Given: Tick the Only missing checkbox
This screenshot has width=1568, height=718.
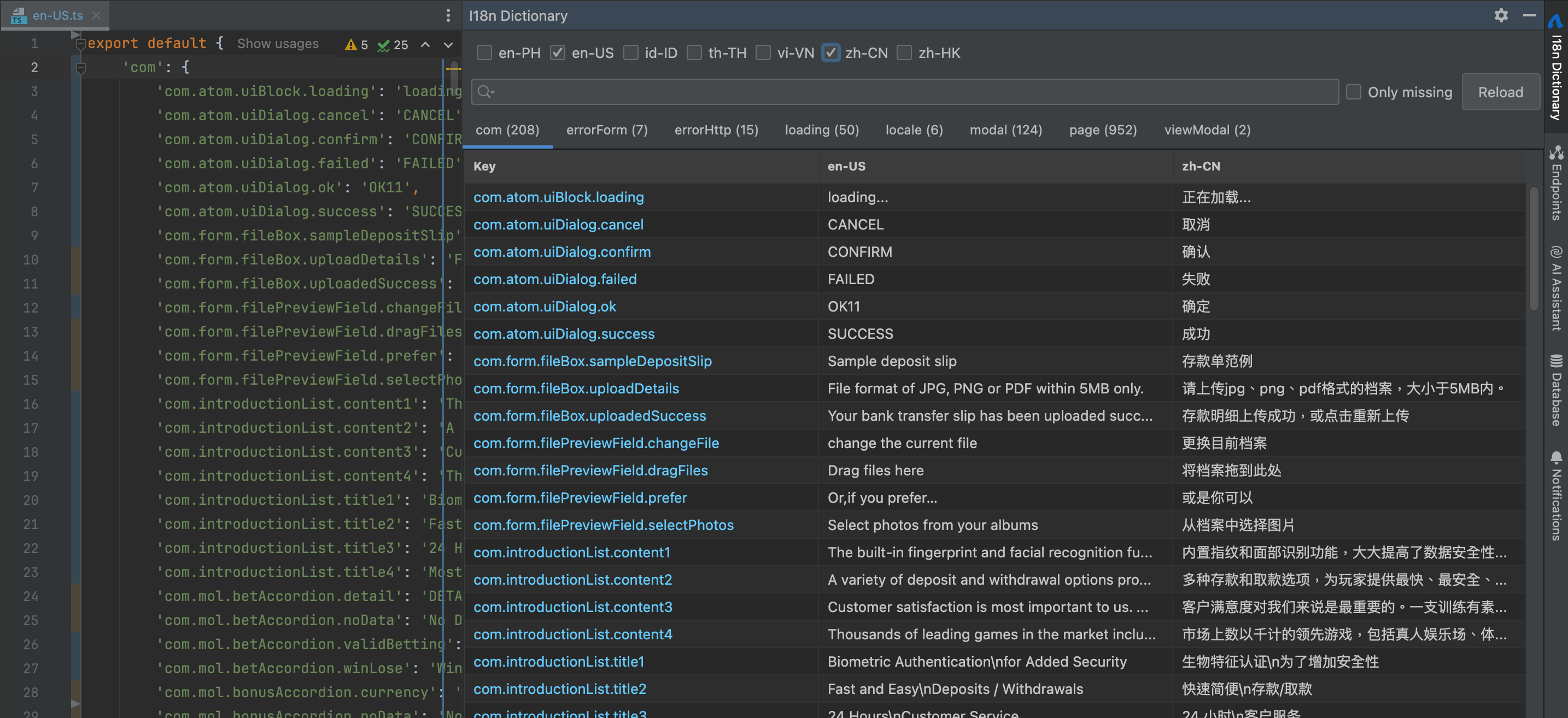Looking at the screenshot, I should point(1353,92).
